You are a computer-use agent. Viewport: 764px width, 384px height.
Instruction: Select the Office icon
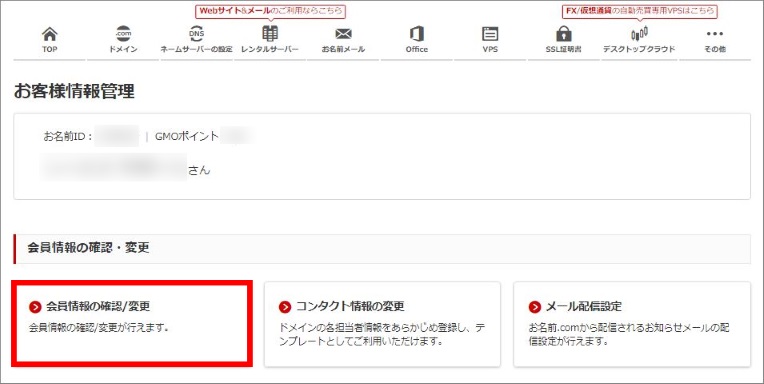[417, 34]
